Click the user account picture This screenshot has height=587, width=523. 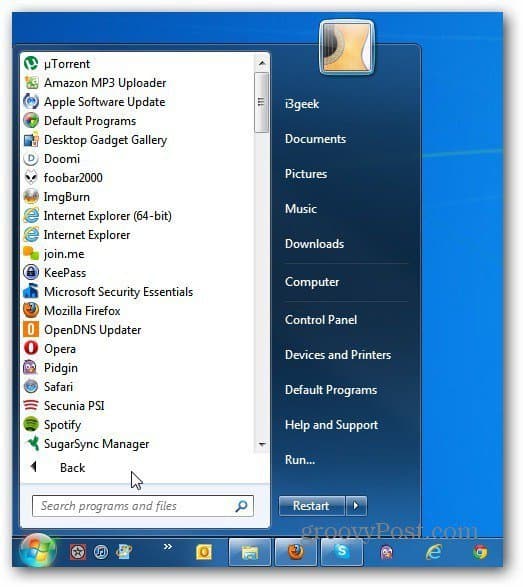pos(347,46)
